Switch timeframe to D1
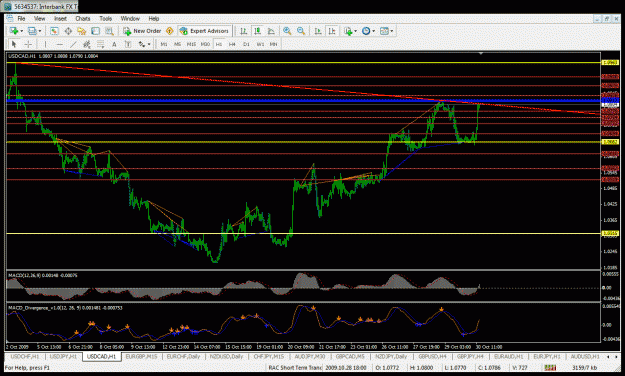Viewport: 625px width, 376px height. click(x=246, y=44)
